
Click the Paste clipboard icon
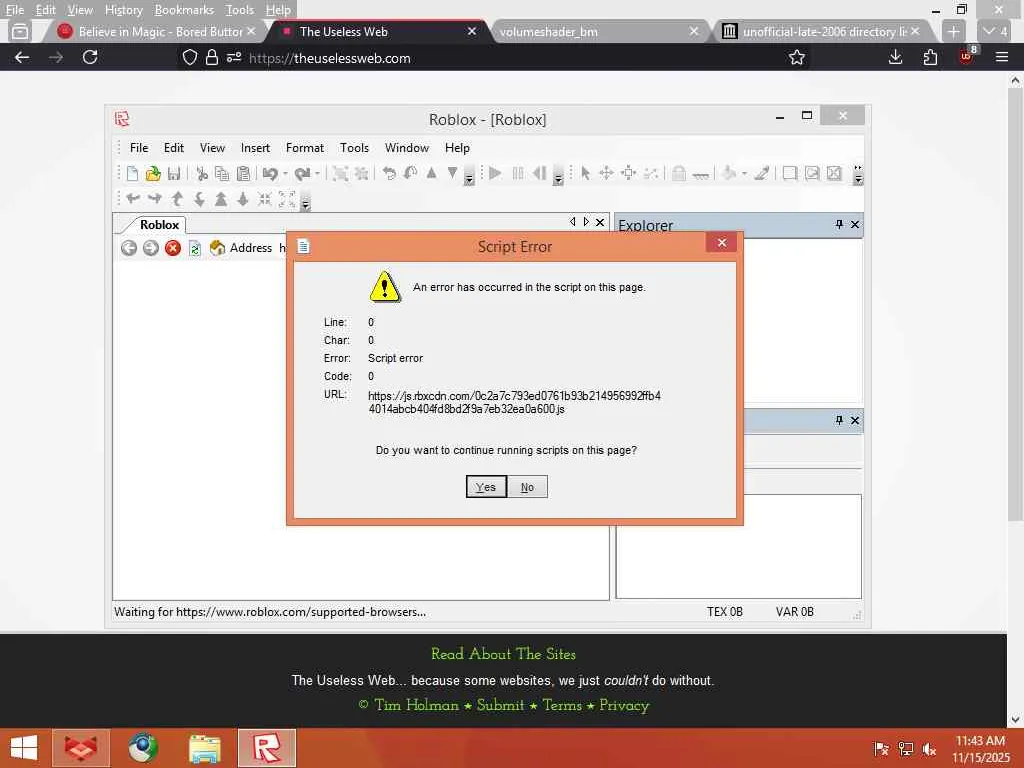pyautogui.click(x=244, y=173)
